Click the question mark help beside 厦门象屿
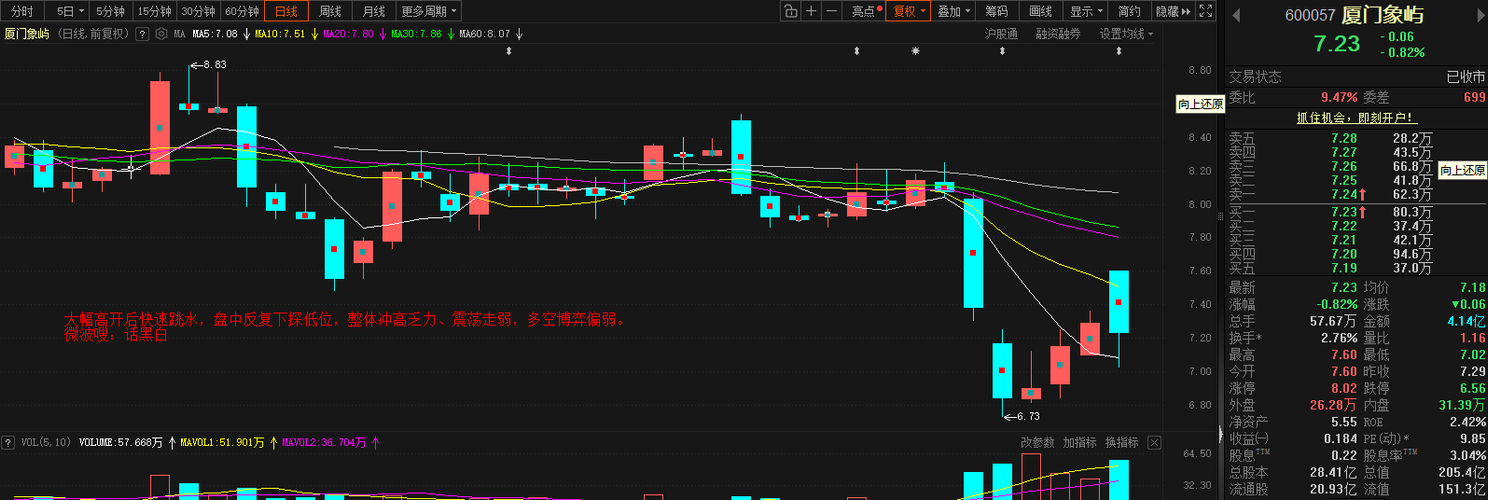This screenshot has width=1488, height=500. 142,33
